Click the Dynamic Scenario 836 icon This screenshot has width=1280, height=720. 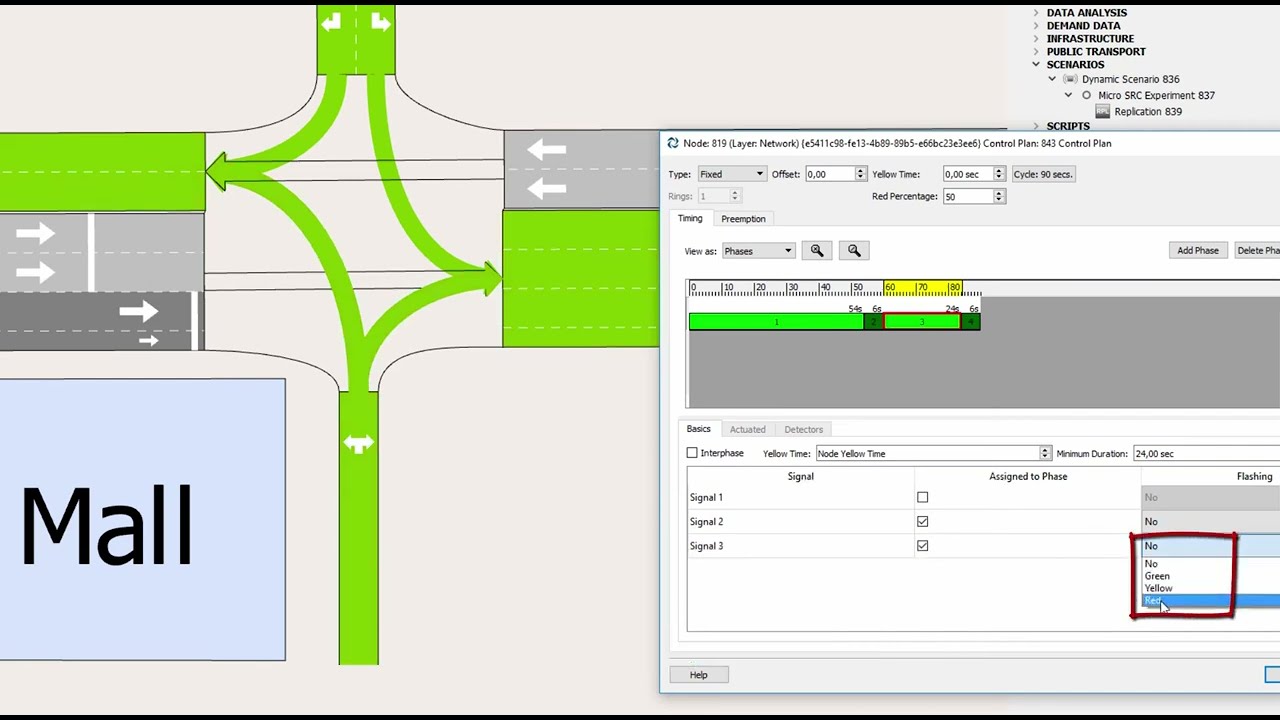tap(1069, 79)
